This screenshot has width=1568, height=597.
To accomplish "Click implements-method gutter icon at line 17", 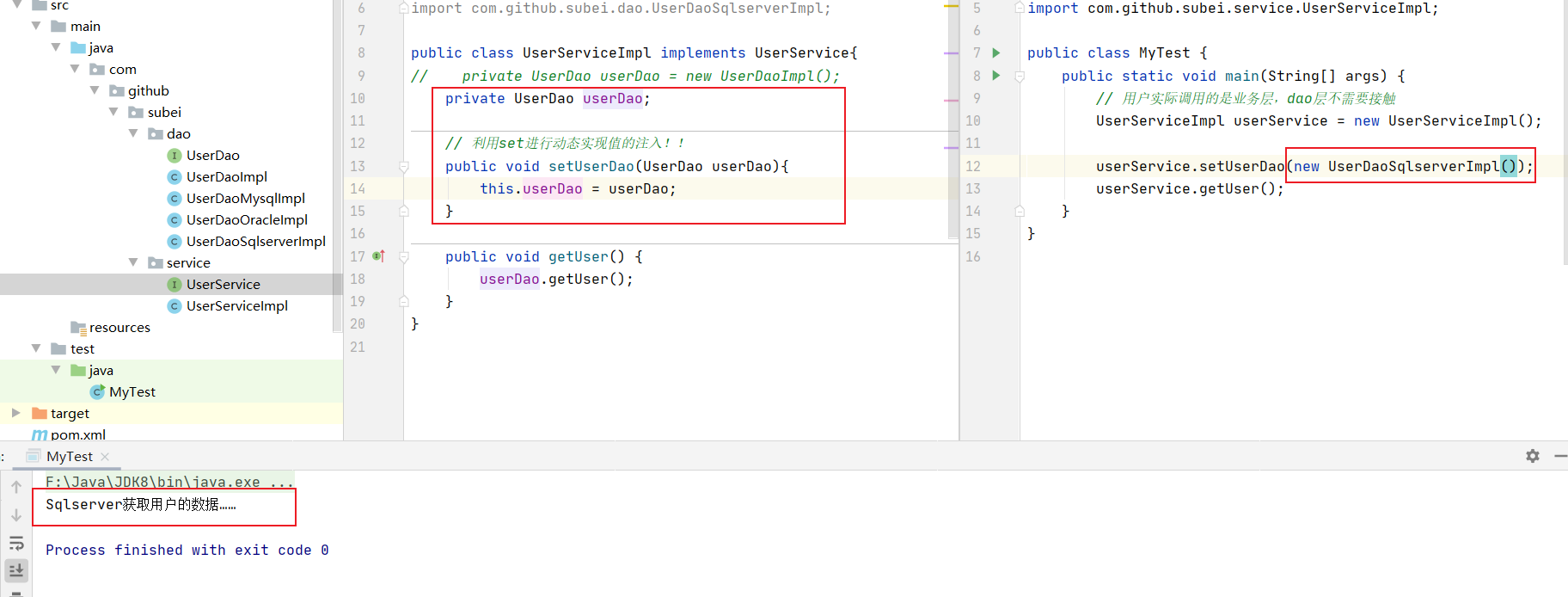I will [x=378, y=256].
